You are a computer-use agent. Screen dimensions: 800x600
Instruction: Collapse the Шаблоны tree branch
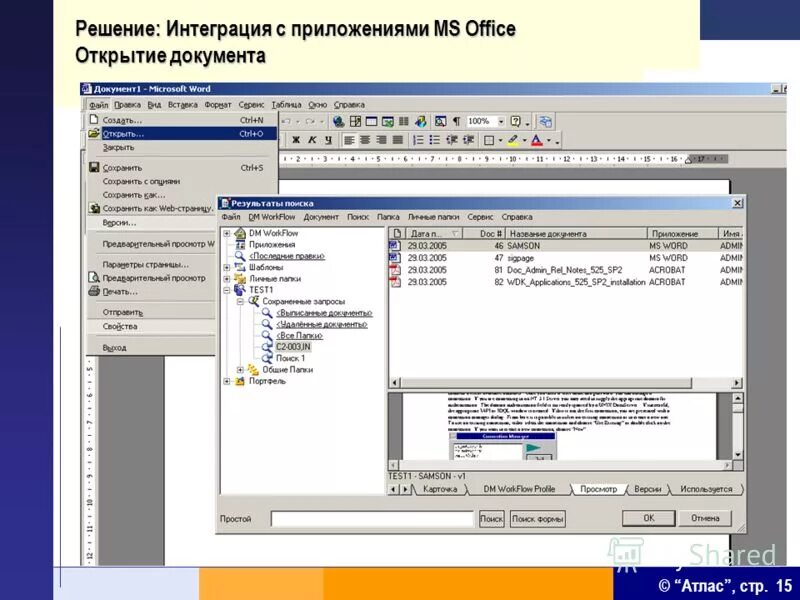(x=225, y=267)
